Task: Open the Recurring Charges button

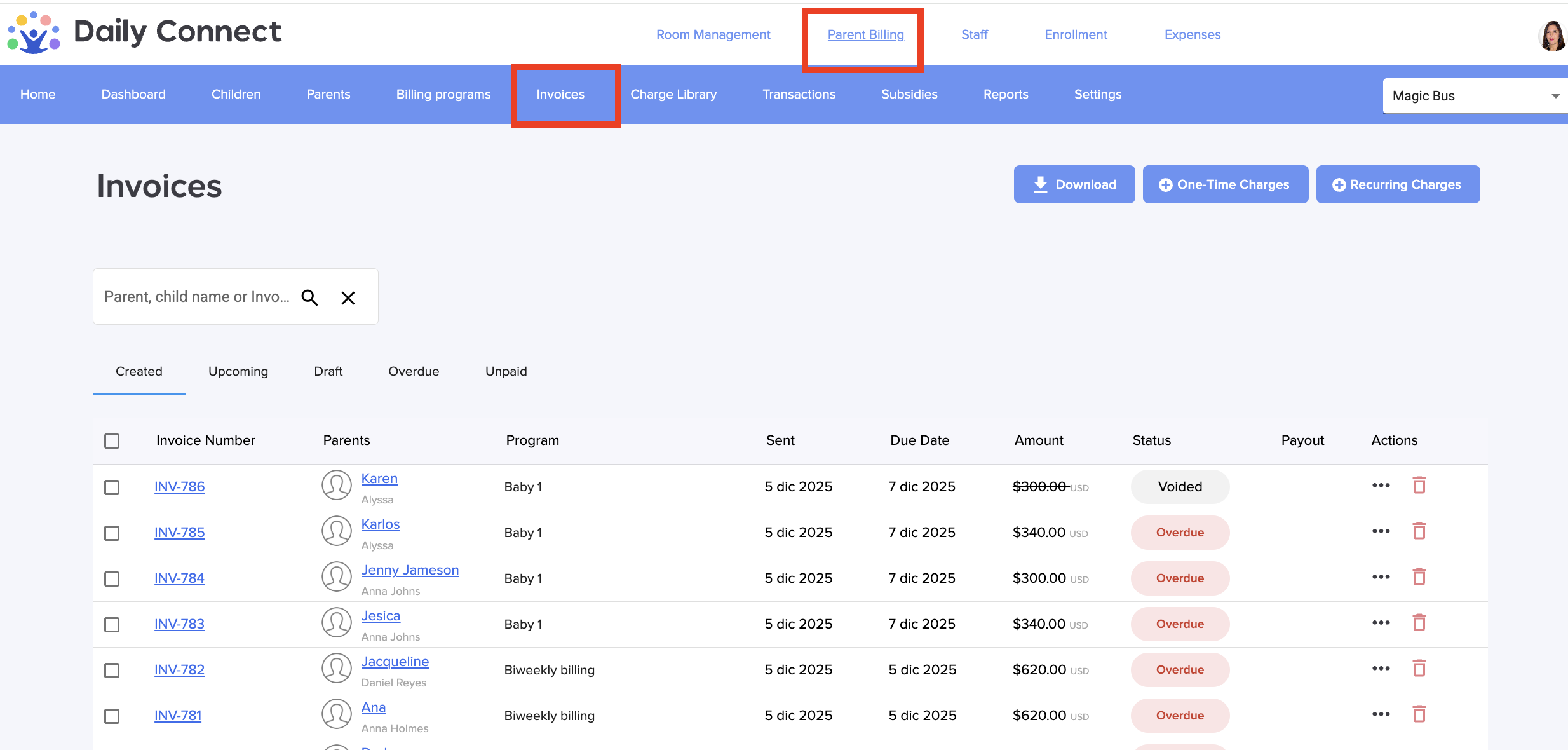Action: pos(1398,184)
